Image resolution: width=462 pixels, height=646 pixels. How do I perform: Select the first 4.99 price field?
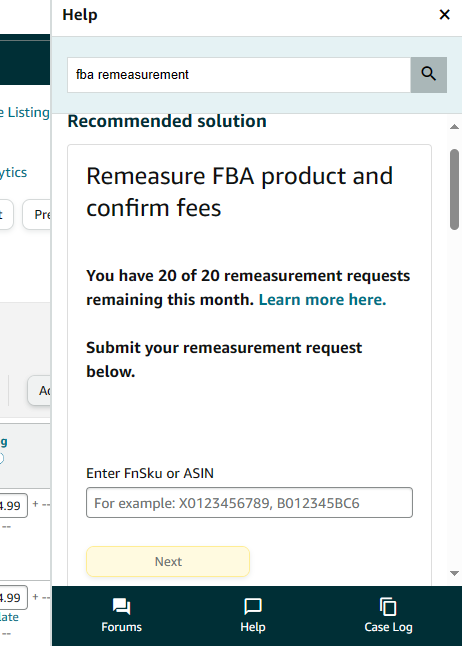pyautogui.click(x=13, y=505)
